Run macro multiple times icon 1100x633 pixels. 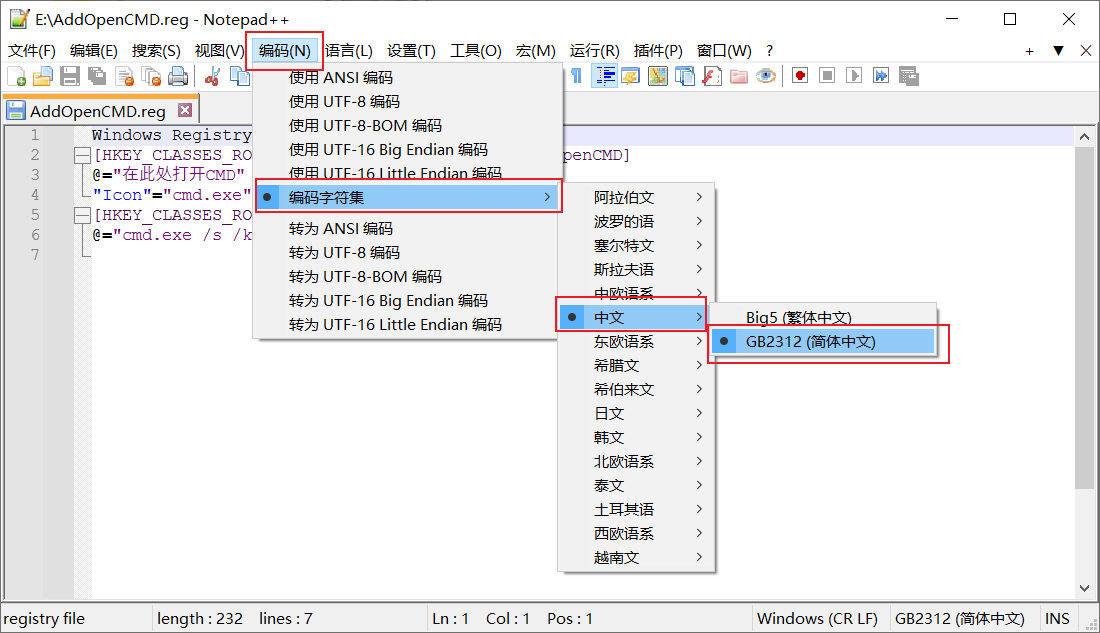tap(880, 76)
